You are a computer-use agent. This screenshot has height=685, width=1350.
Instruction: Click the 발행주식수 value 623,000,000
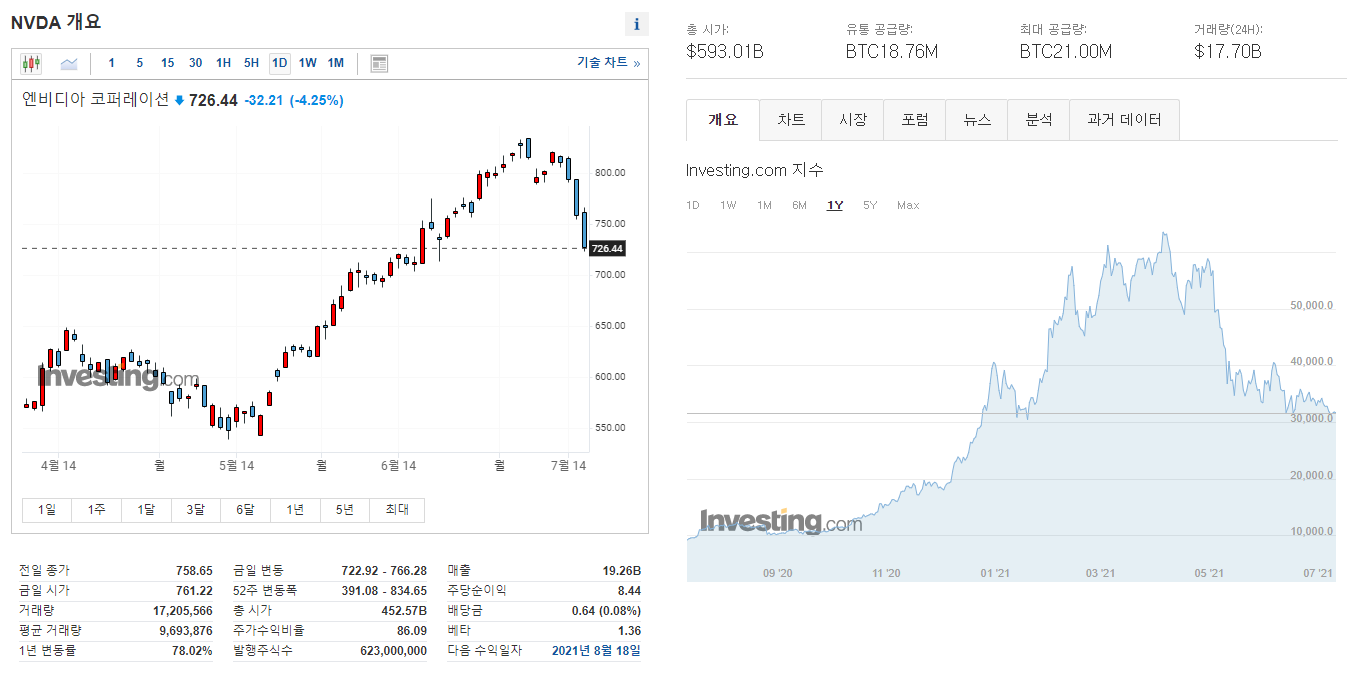coord(393,650)
